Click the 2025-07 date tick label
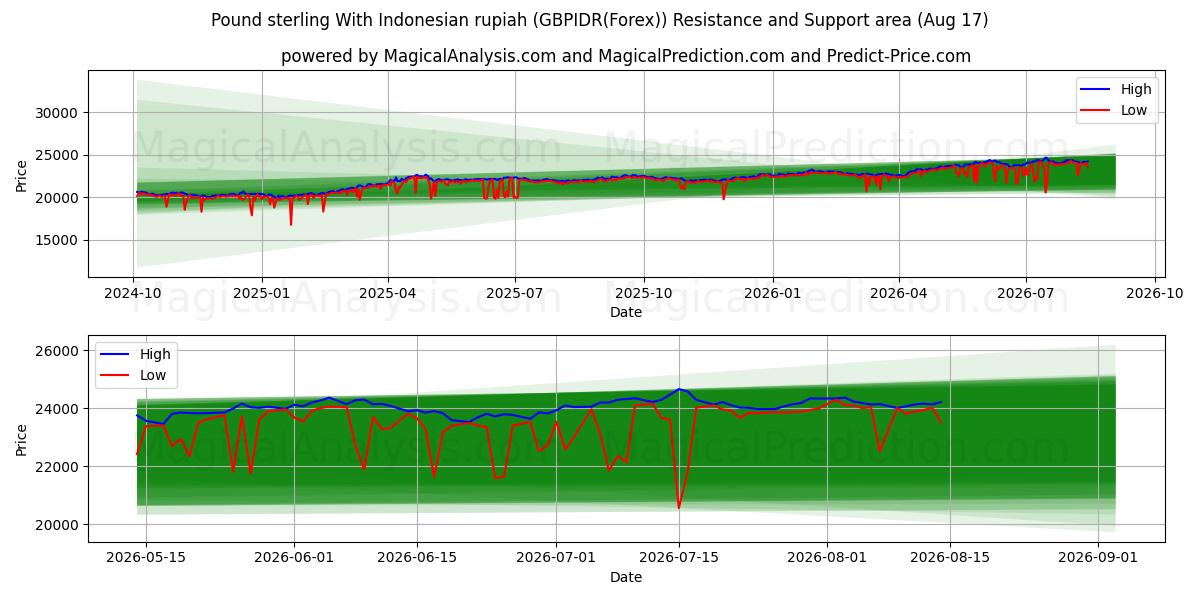 pyautogui.click(x=515, y=295)
